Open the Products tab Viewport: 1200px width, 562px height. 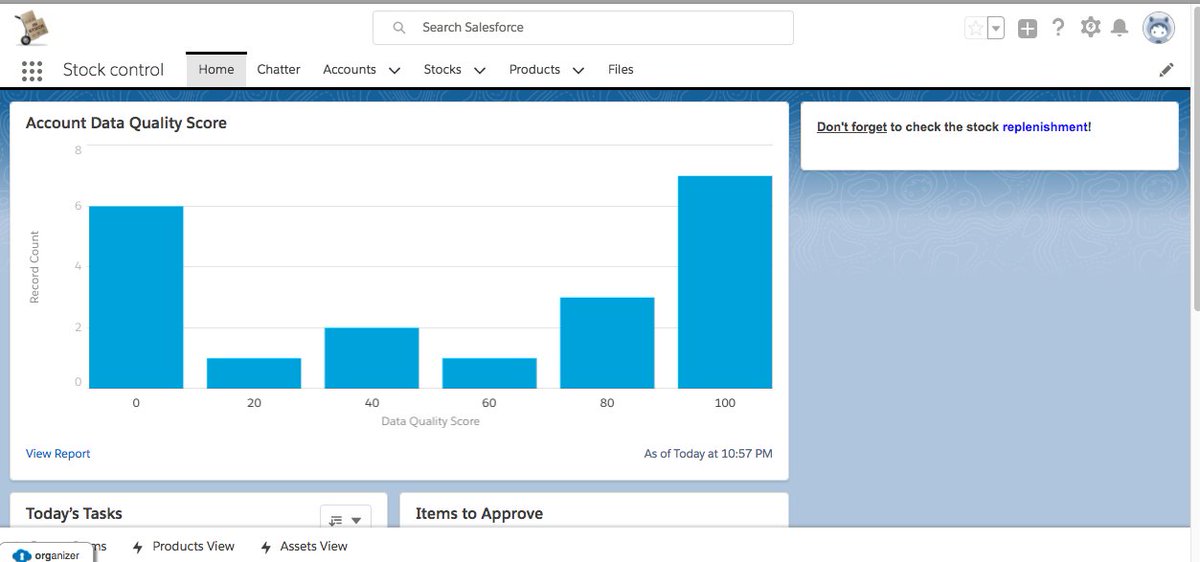click(x=534, y=69)
